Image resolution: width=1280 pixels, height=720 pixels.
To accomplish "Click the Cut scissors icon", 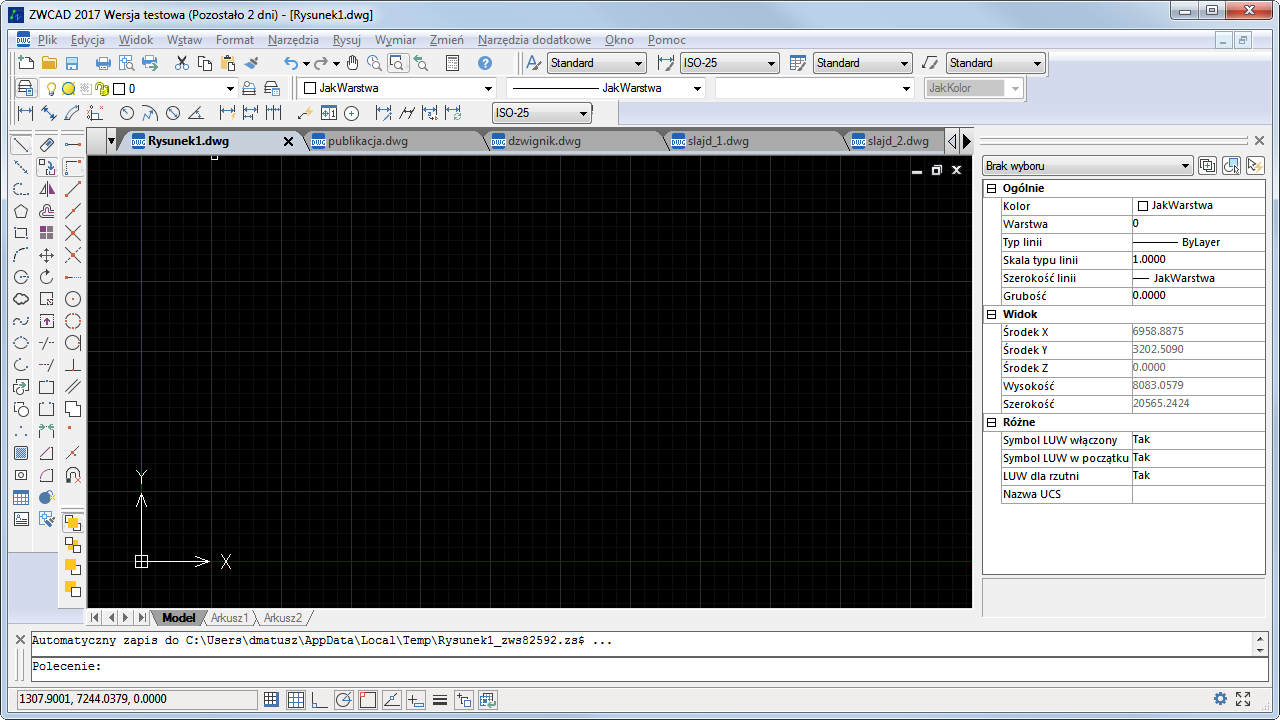I will tap(182, 63).
